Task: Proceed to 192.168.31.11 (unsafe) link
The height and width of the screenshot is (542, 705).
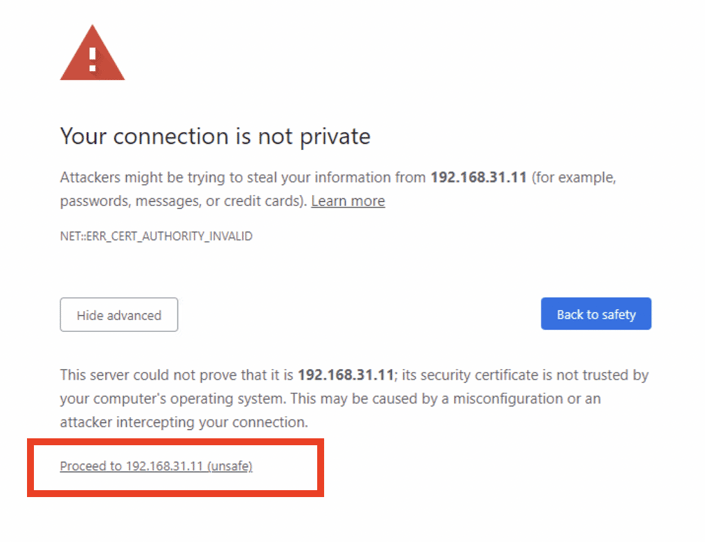Action: click(156, 466)
